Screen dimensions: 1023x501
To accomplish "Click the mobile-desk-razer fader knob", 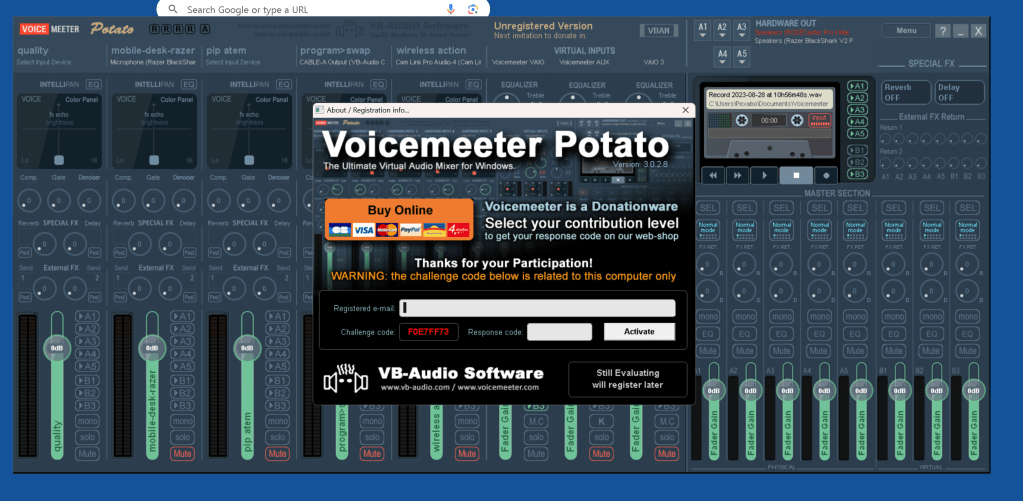I will click(152, 348).
